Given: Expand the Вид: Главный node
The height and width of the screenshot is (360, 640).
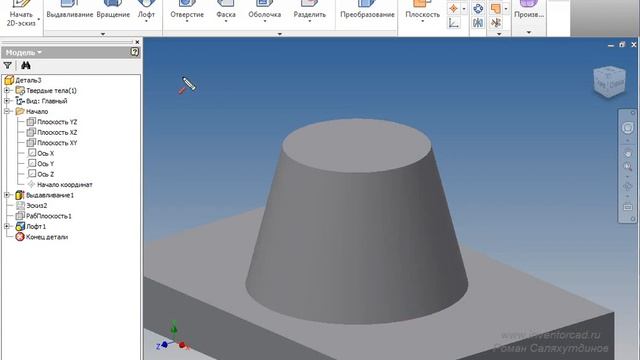Looking at the screenshot, I should coord(7,101).
